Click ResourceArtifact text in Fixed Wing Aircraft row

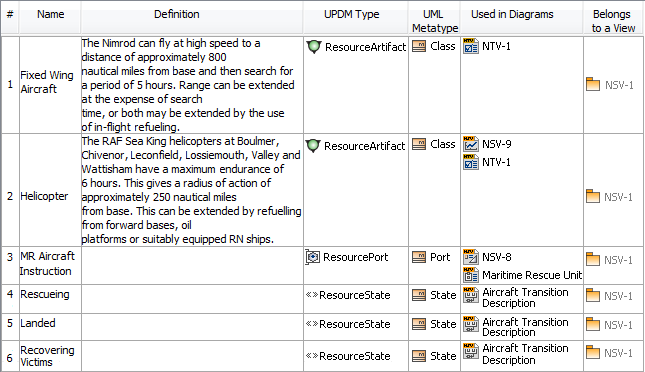point(365,47)
